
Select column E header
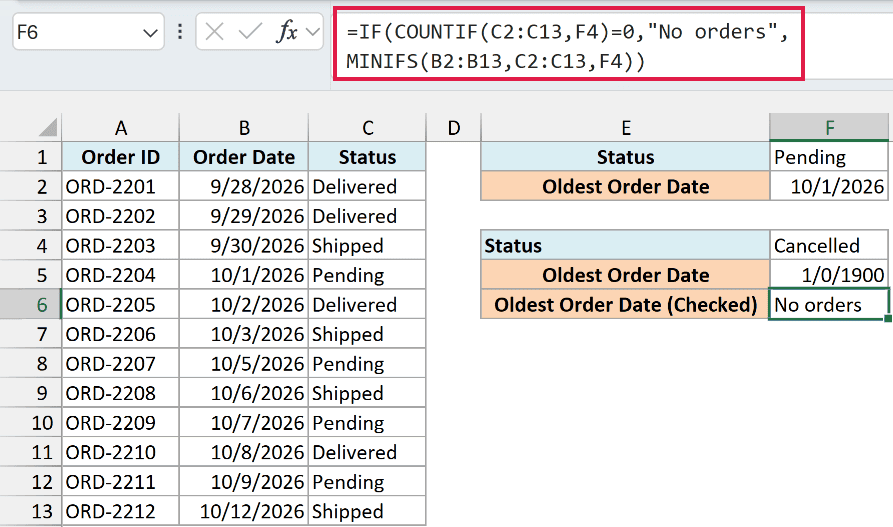pos(625,128)
